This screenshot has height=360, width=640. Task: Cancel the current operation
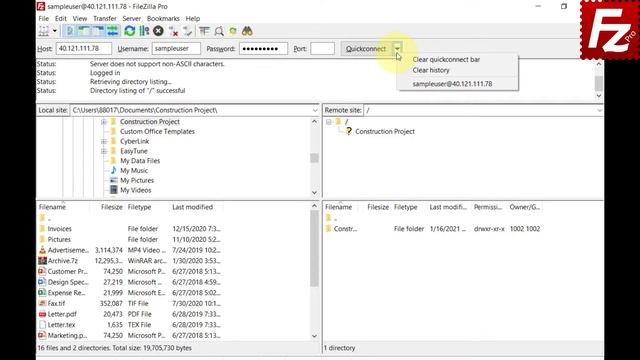(x=158, y=31)
